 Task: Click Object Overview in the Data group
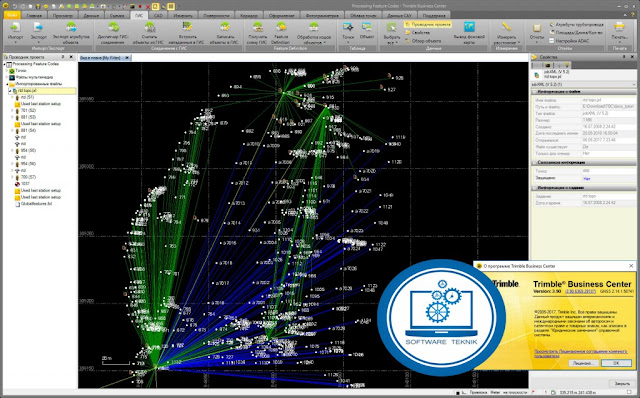(423, 41)
